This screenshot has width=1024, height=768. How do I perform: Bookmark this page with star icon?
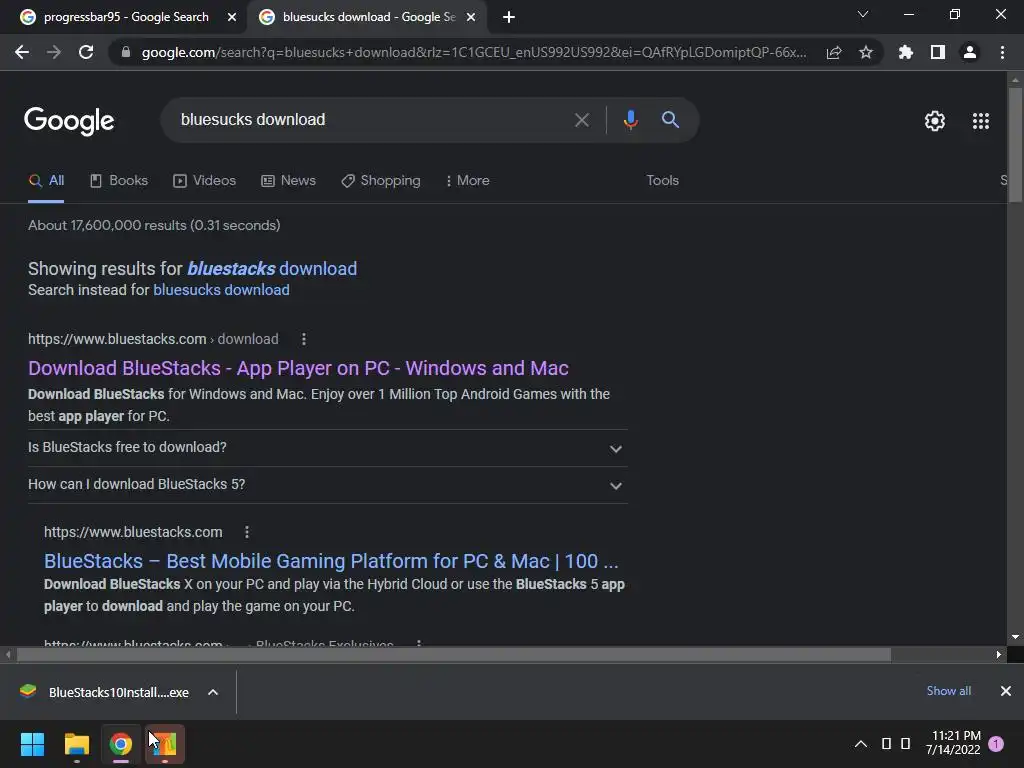pos(866,52)
